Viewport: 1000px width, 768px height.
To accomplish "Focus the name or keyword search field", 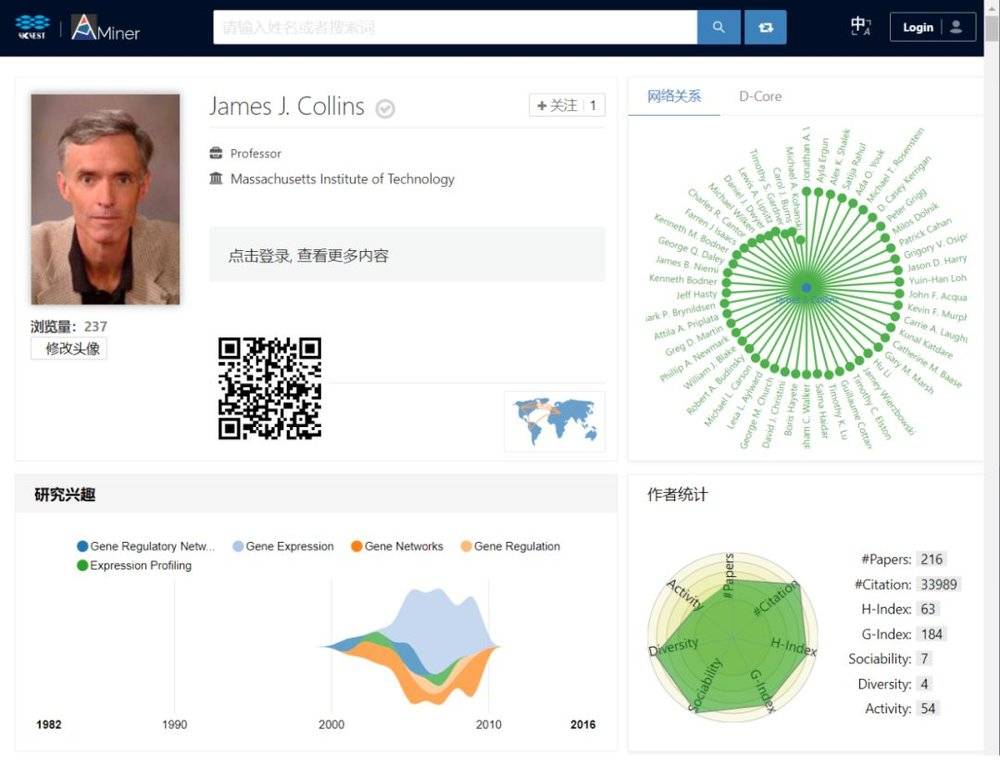I will click(454, 27).
